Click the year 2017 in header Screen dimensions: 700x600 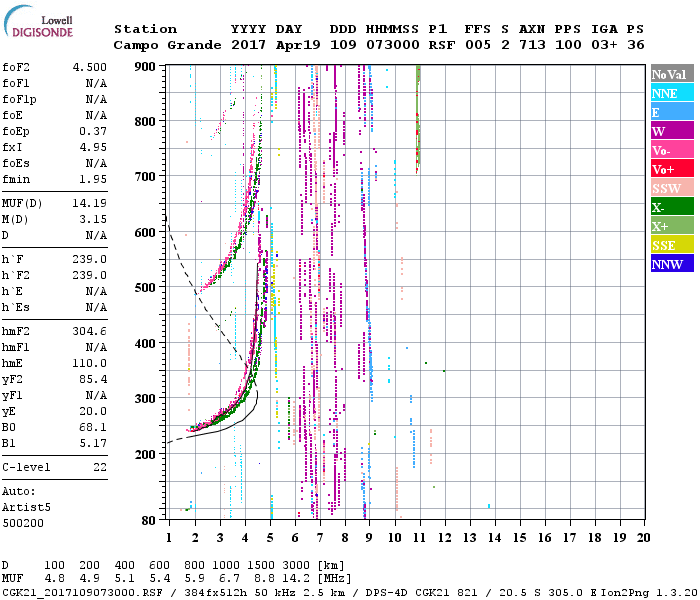[249, 45]
